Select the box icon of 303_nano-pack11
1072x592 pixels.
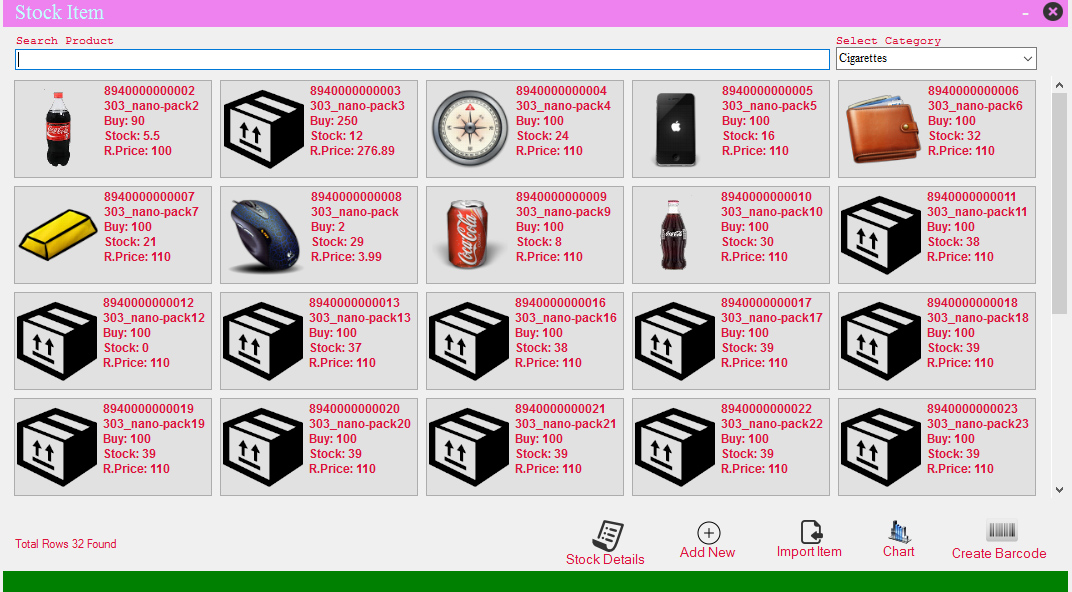coord(881,235)
